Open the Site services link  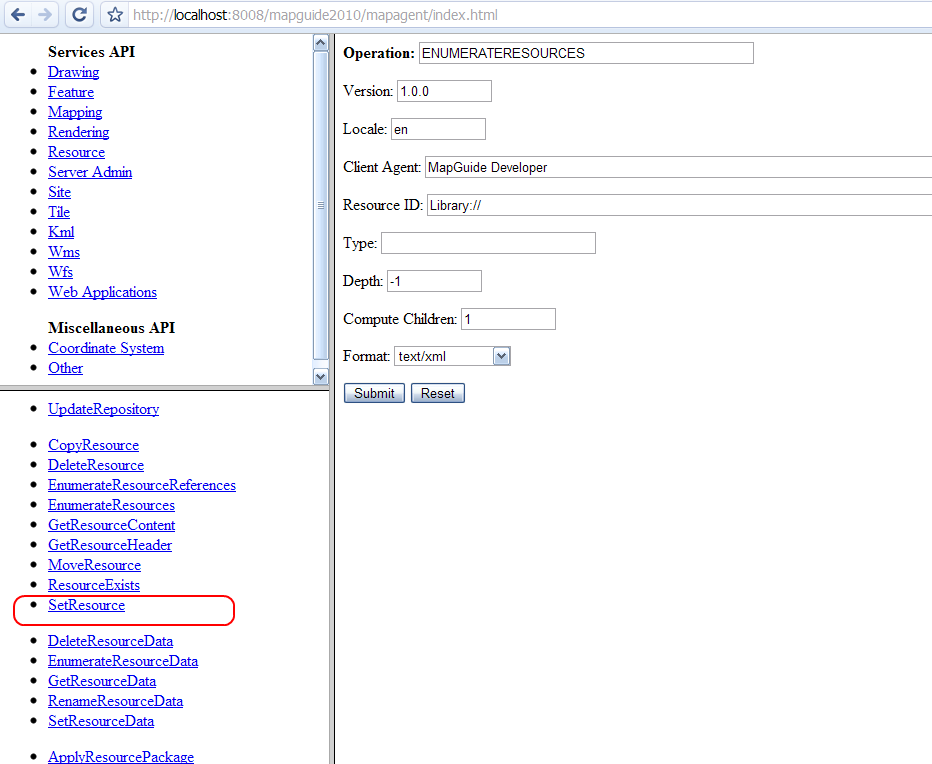click(59, 192)
